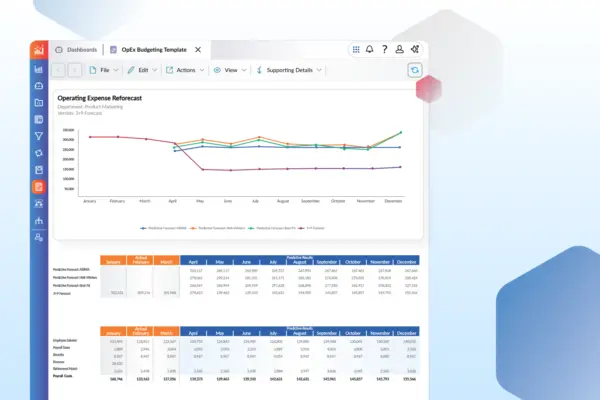
Task: Click the desk workstation icon in sidebar
Action: coord(39,204)
